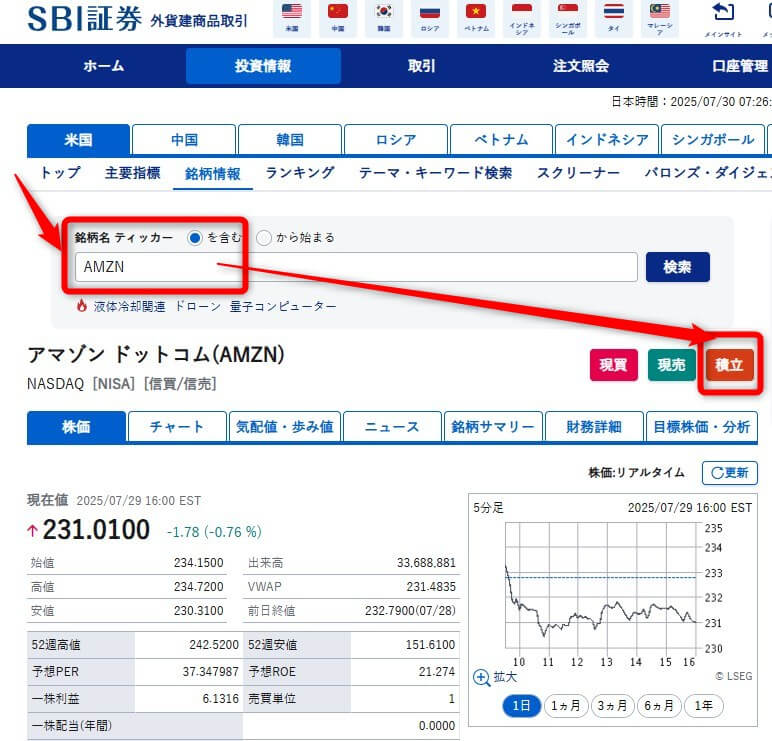Click the 液体冷却関連 keyword link
The width and height of the screenshot is (772, 741).
click(129, 306)
